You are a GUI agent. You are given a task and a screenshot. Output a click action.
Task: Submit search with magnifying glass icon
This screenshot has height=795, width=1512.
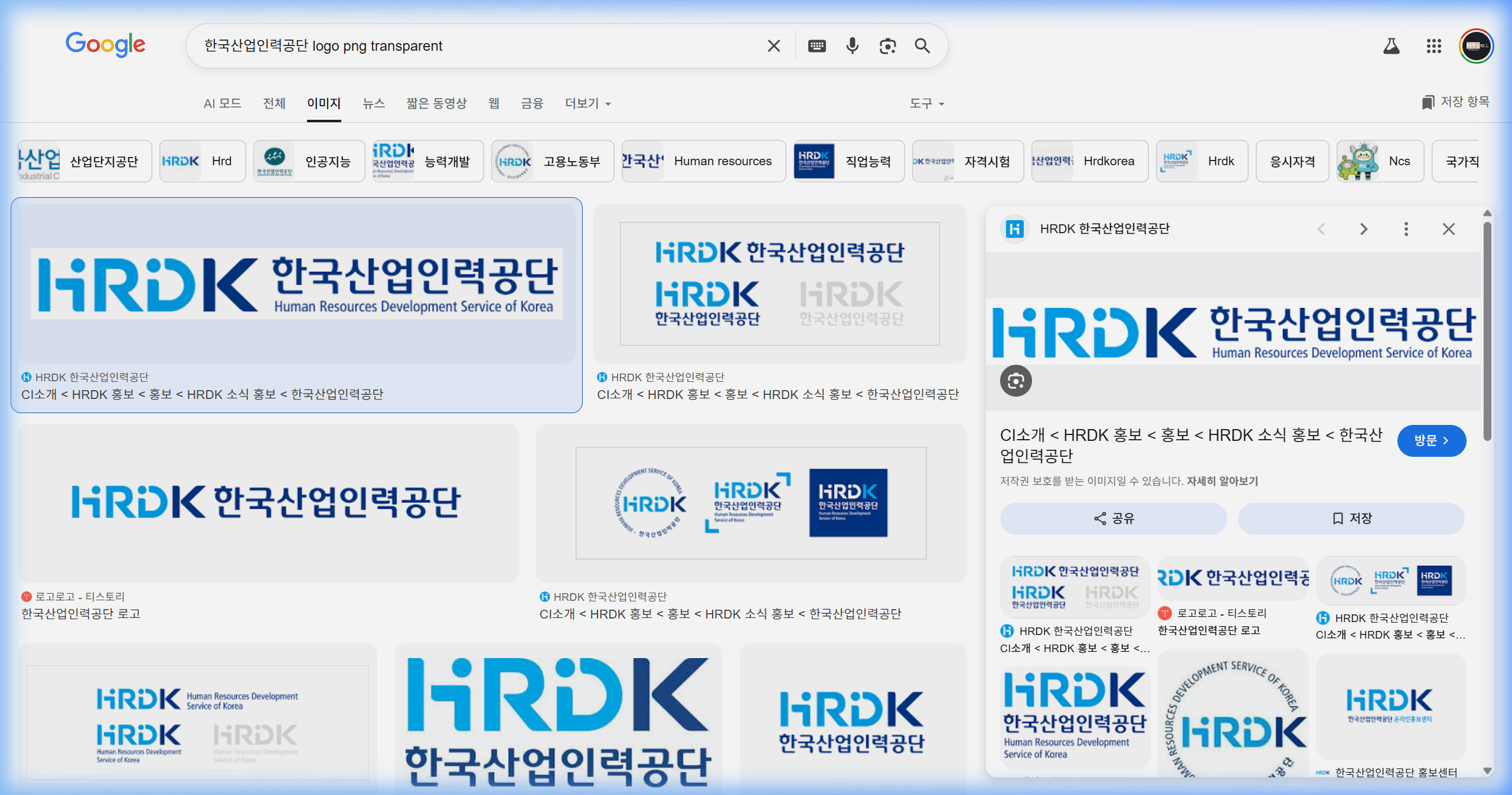[x=922, y=46]
